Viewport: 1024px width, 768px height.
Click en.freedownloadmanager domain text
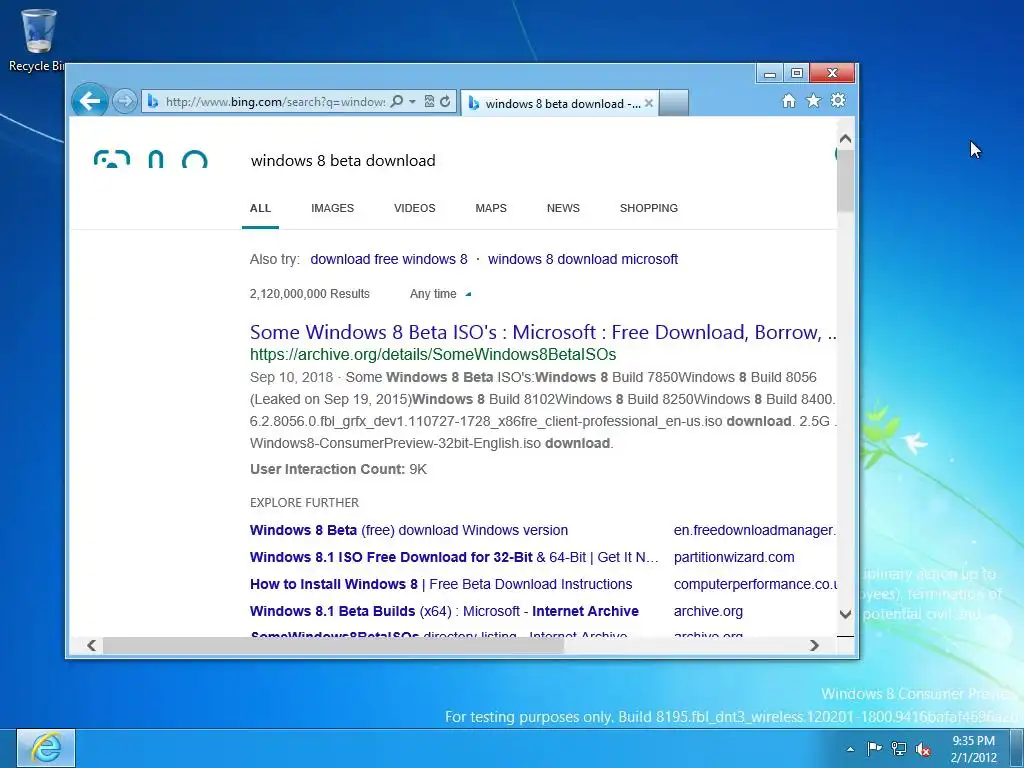pos(754,530)
